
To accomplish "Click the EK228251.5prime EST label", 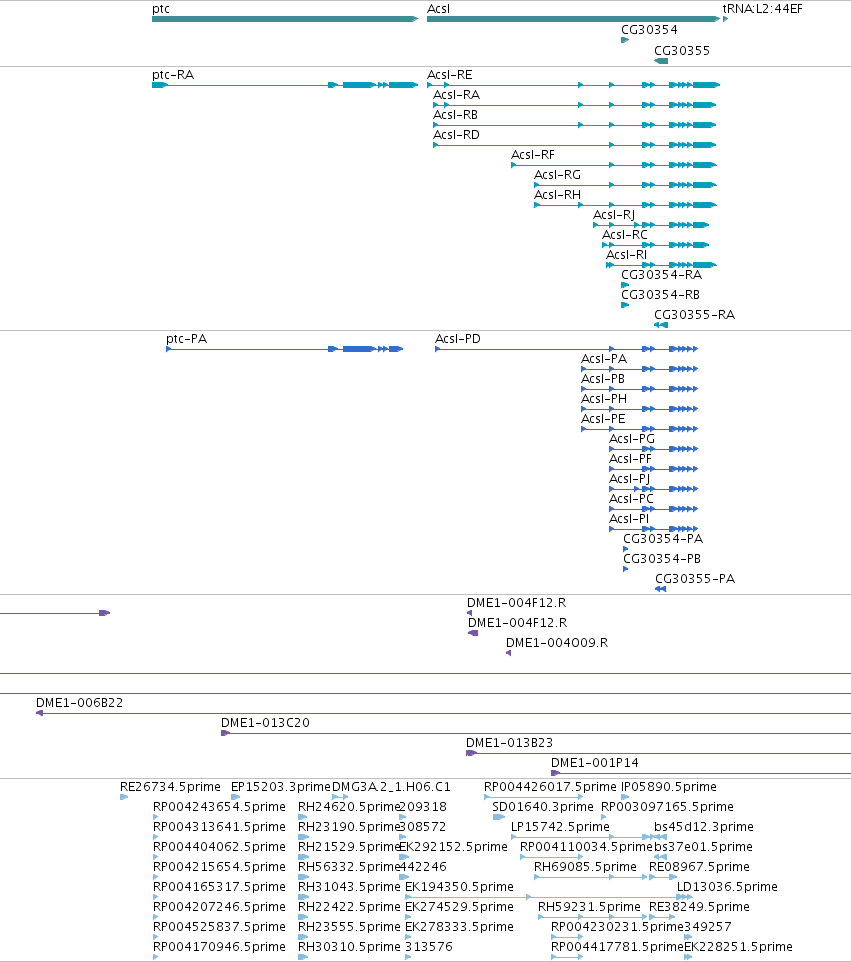I will [x=739, y=946].
